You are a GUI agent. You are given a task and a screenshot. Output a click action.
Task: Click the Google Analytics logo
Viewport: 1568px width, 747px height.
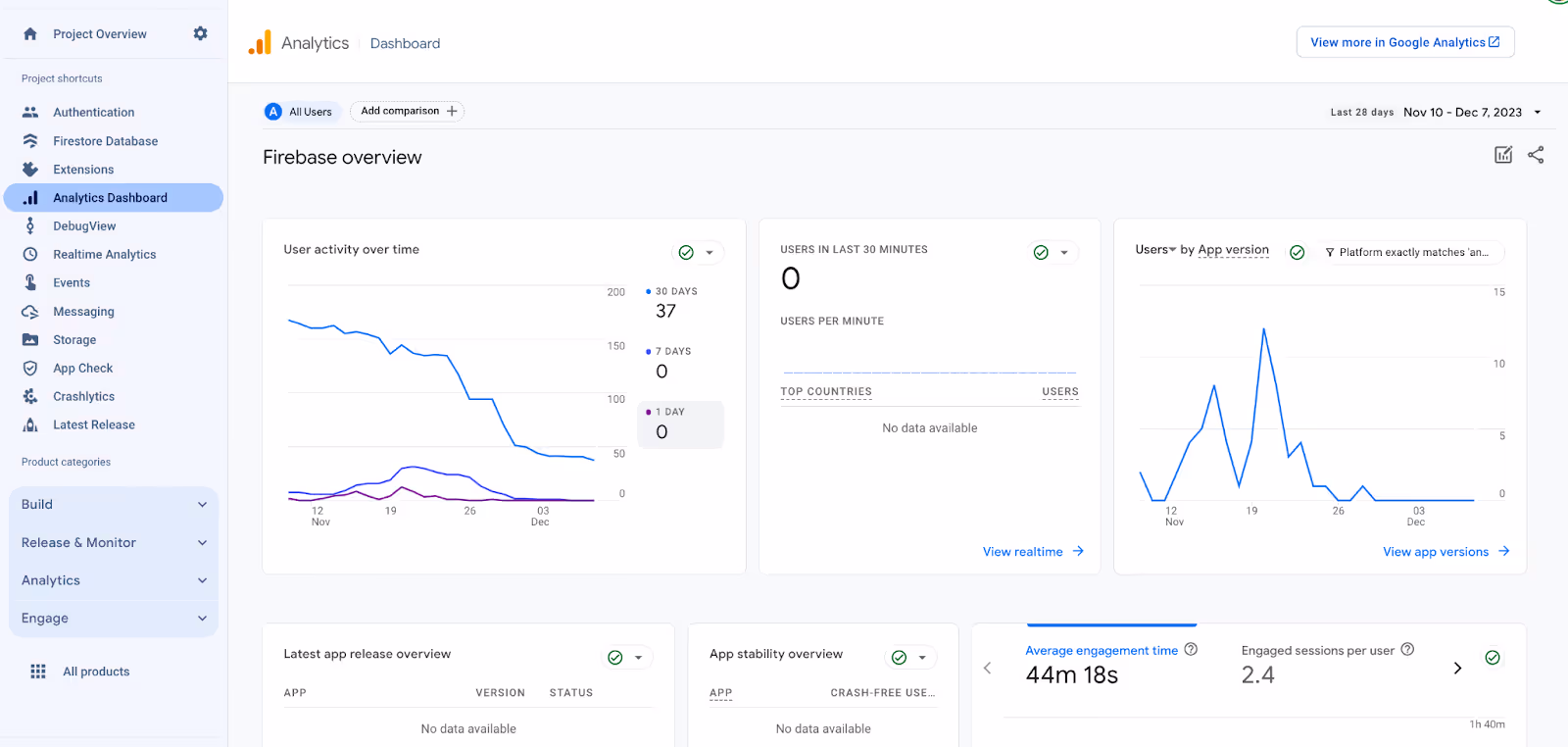pos(260,42)
